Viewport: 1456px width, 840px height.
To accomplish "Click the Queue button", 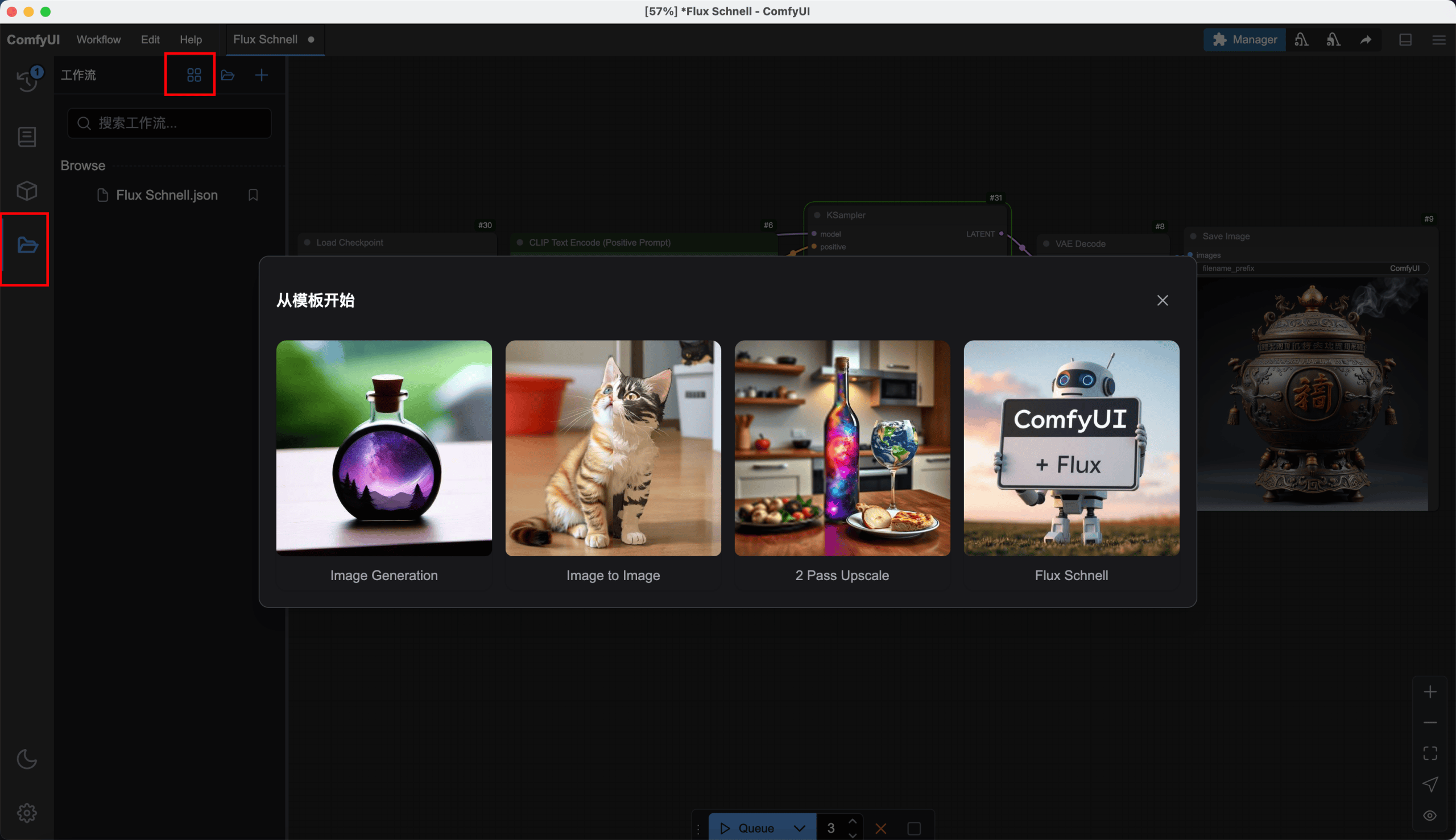I will coord(747,829).
